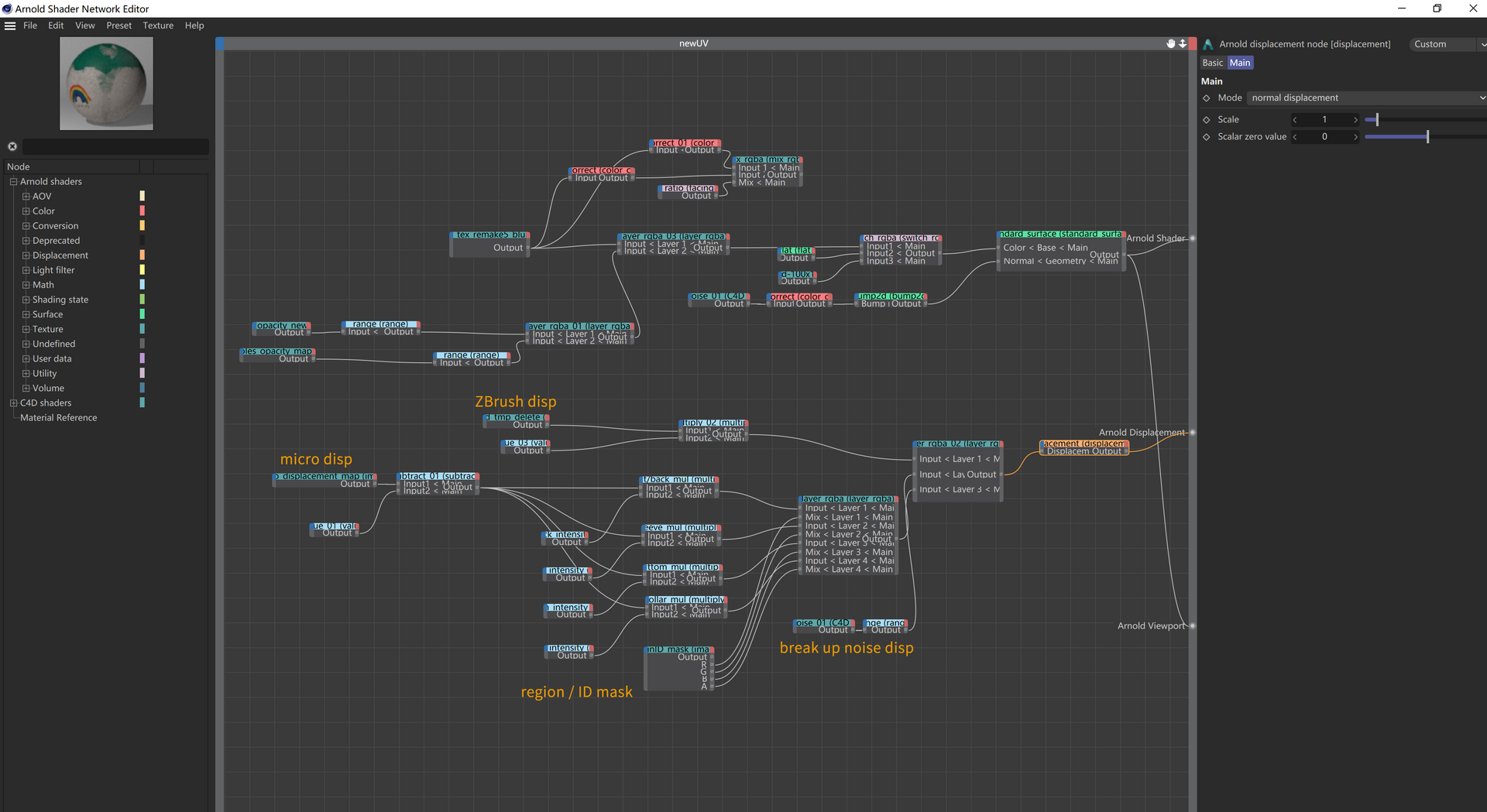Open the Mode dropdown showing normal displacement
1487x812 pixels.
tap(1367, 98)
